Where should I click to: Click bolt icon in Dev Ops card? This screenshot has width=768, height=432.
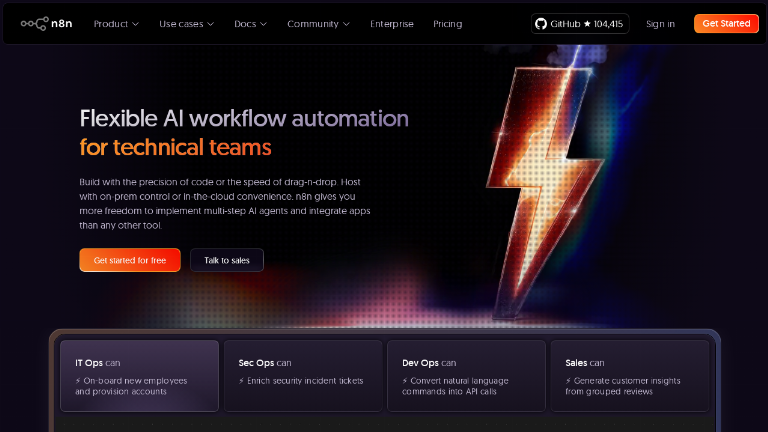[x=405, y=381]
